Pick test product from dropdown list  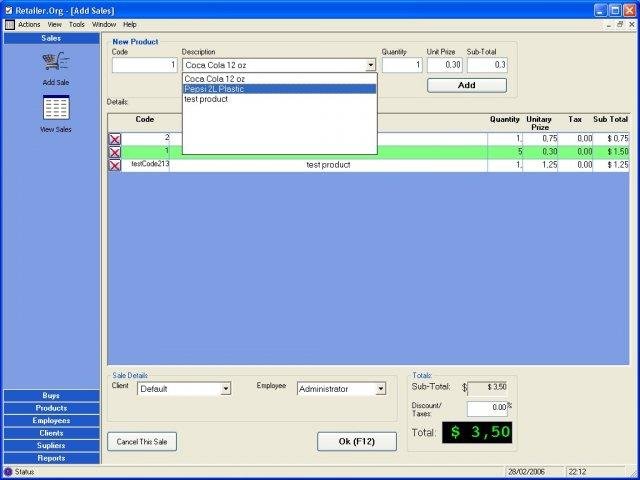[280, 99]
